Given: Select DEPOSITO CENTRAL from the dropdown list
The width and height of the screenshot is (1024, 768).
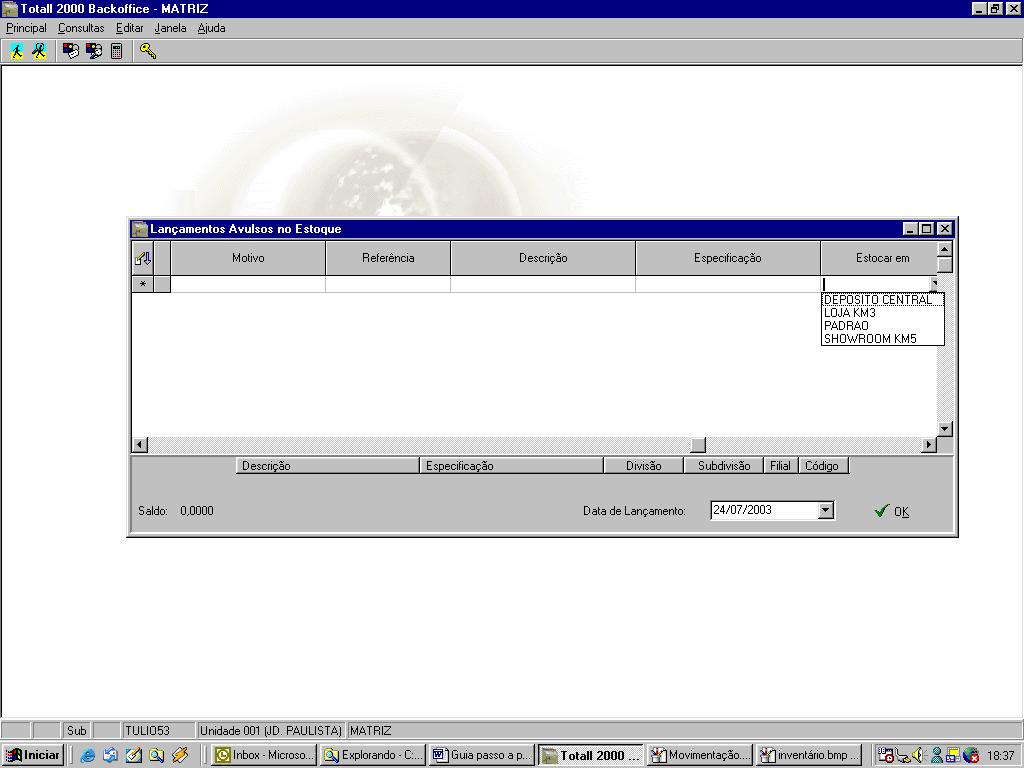Looking at the screenshot, I should [877, 300].
